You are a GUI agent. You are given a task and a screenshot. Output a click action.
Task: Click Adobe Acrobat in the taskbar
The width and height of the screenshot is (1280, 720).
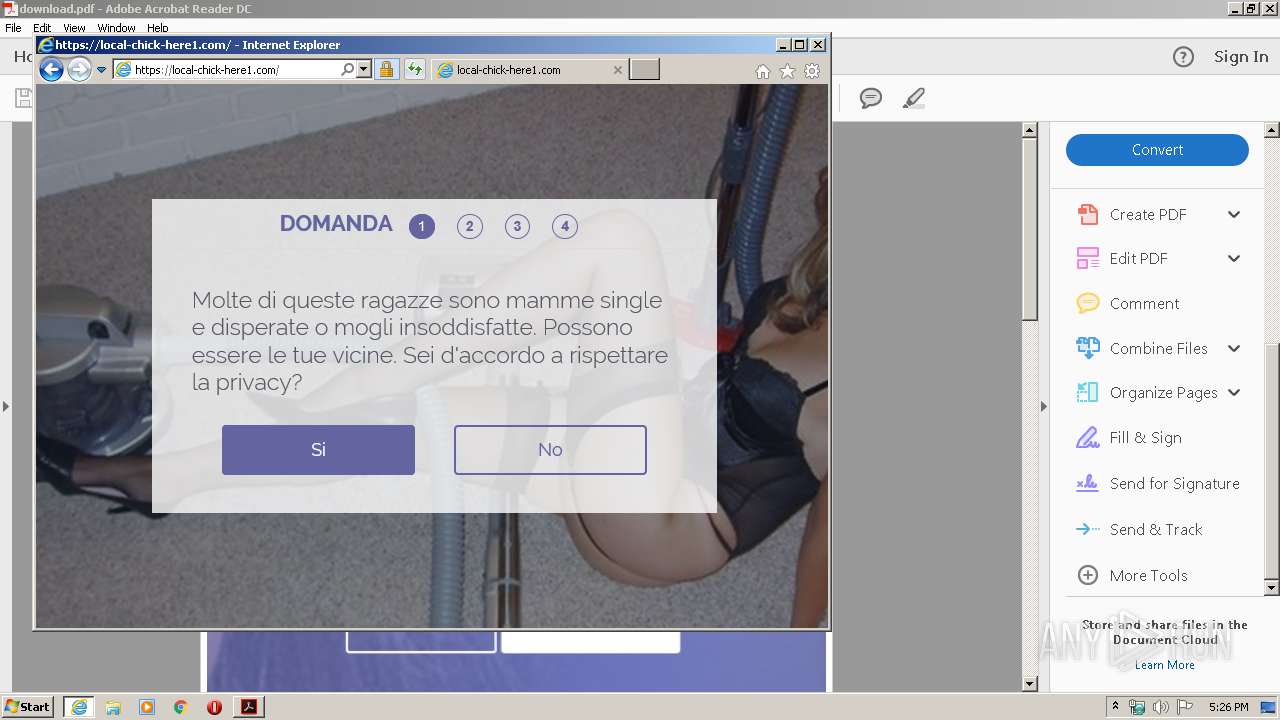click(x=248, y=707)
